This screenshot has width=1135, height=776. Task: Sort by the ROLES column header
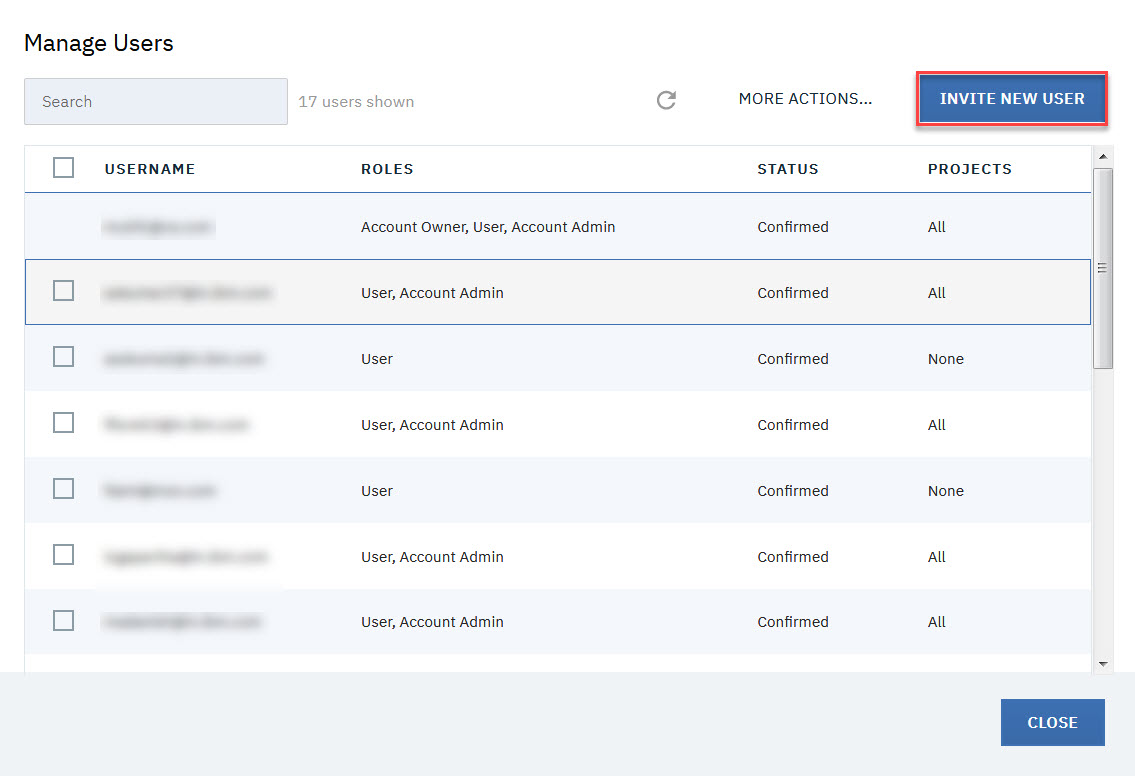tap(387, 169)
